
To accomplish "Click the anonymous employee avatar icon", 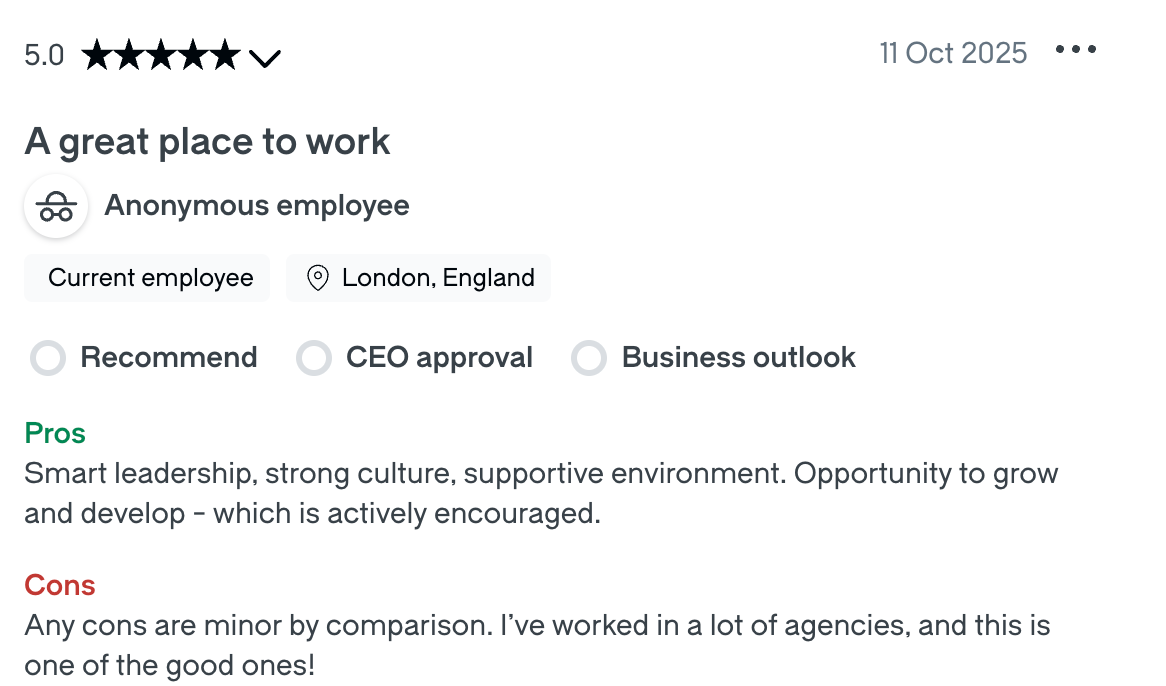I will (x=56, y=206).
